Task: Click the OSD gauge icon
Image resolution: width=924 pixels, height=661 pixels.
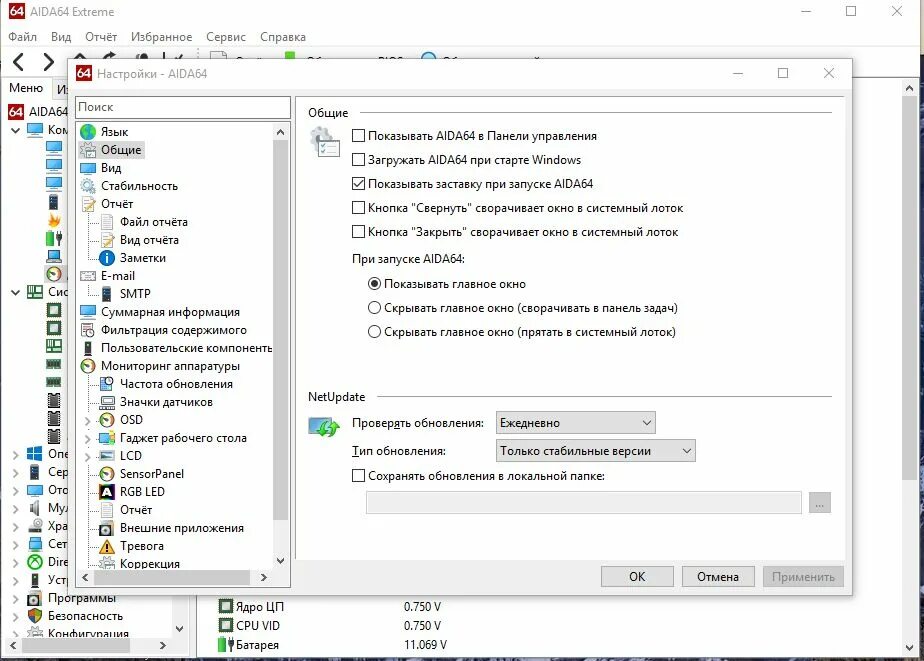Action: 107,420
